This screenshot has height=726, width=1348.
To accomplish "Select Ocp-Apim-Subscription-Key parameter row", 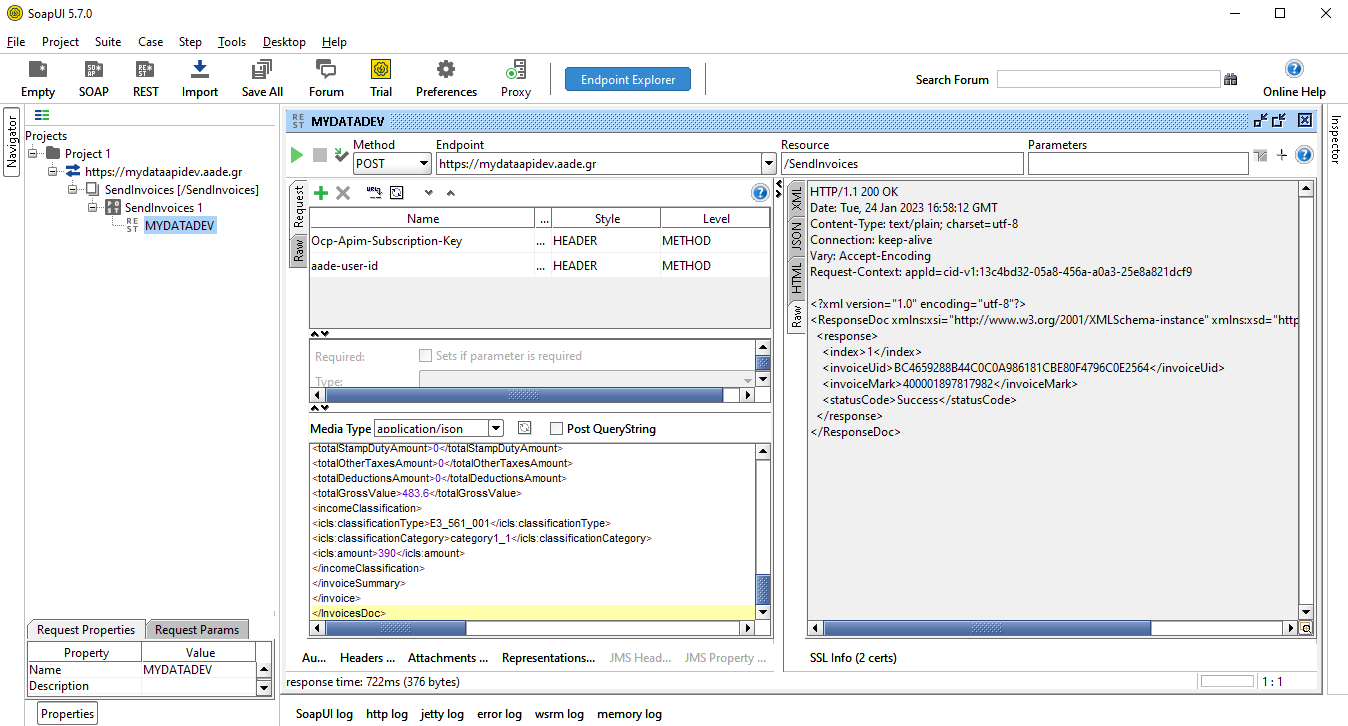I will (x=540, y=241).
